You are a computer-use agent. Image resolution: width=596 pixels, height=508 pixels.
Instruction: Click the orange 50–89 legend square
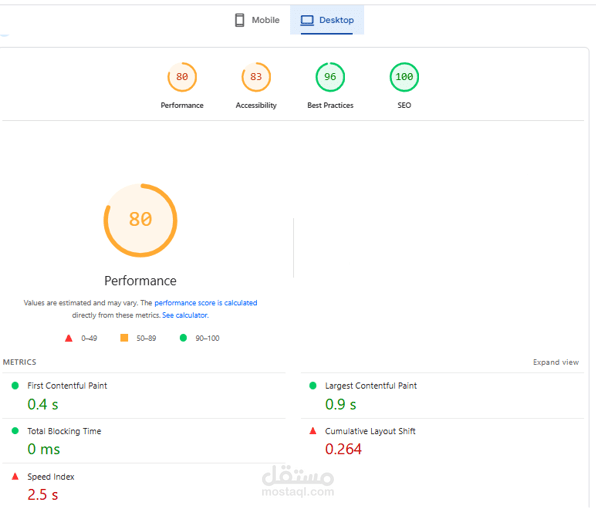124,338
